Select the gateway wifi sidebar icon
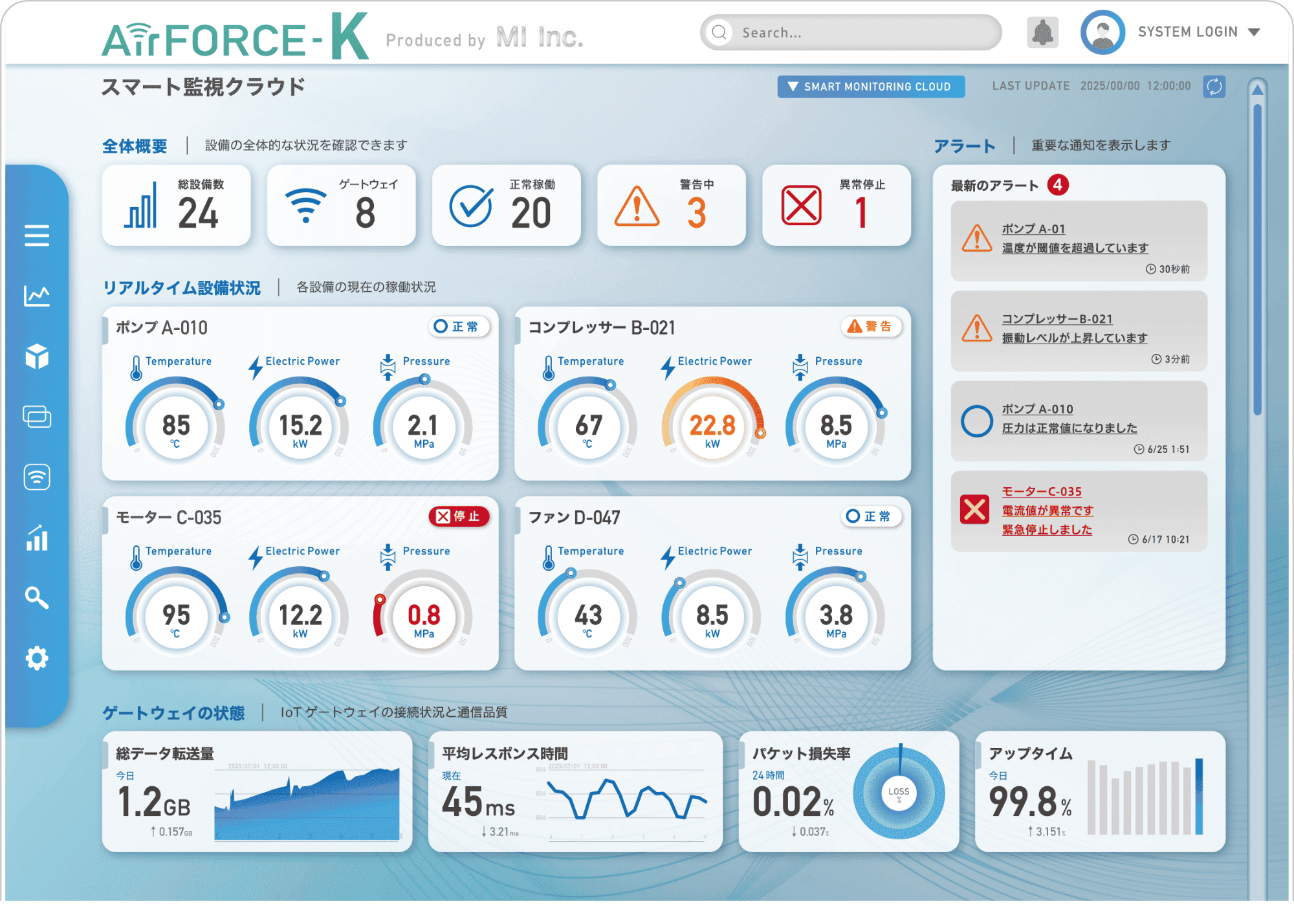The height and width of the screenshot is (924, 1294). (x=37, y=478)
